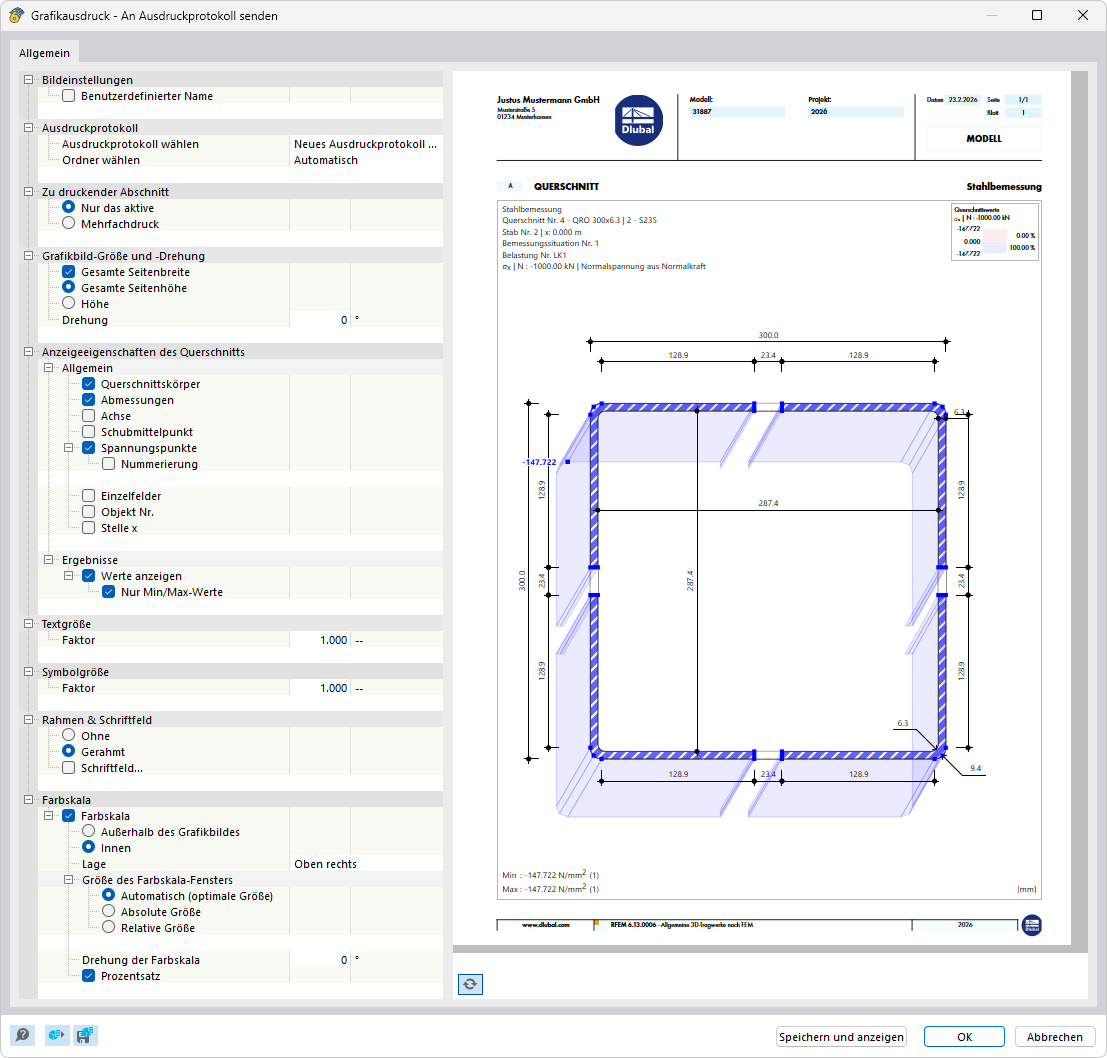The height and width of the screenshot is (1058, 1107).
Task: Enable the Achse checkbox
Action: [88, 416]
